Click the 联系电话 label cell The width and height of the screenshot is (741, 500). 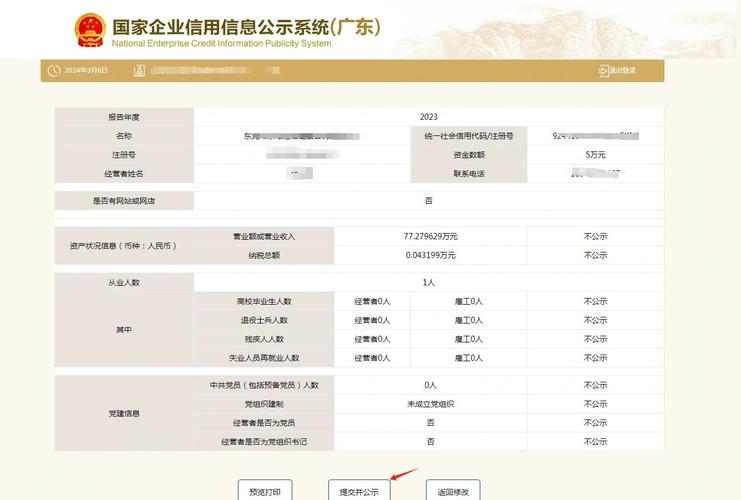pyautogui.click(x=469, y=173)
